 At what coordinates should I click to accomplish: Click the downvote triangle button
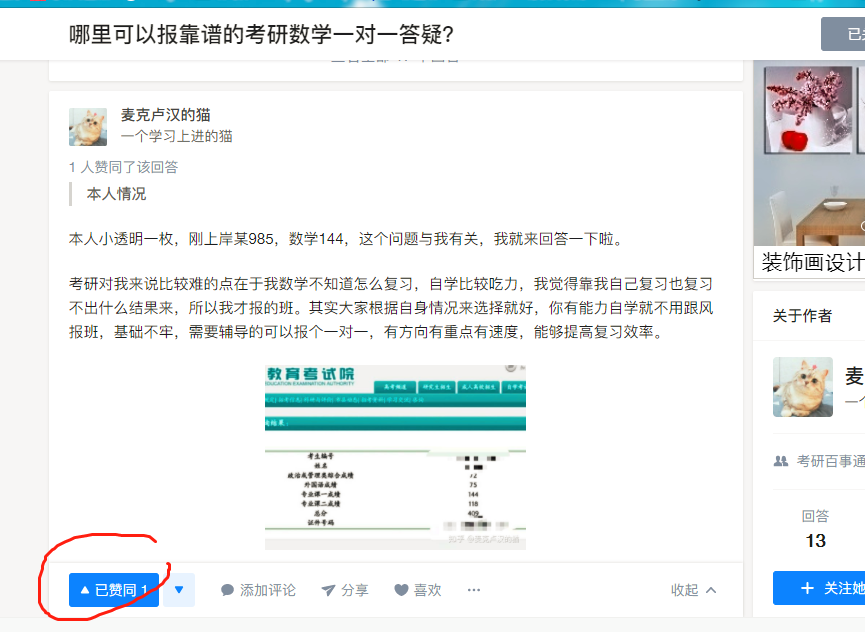click(179, 590)
